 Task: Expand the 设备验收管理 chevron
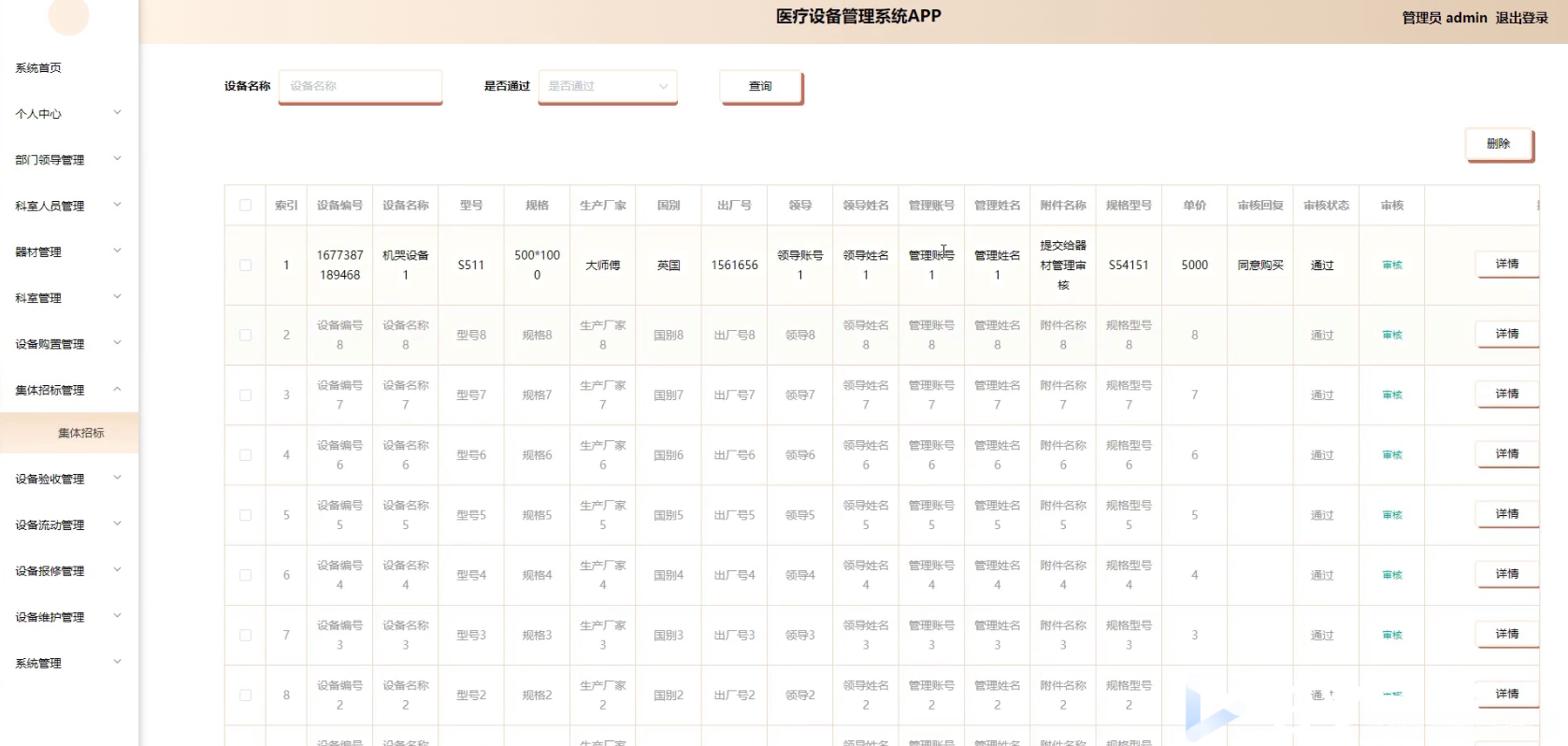tap(117, 478)
